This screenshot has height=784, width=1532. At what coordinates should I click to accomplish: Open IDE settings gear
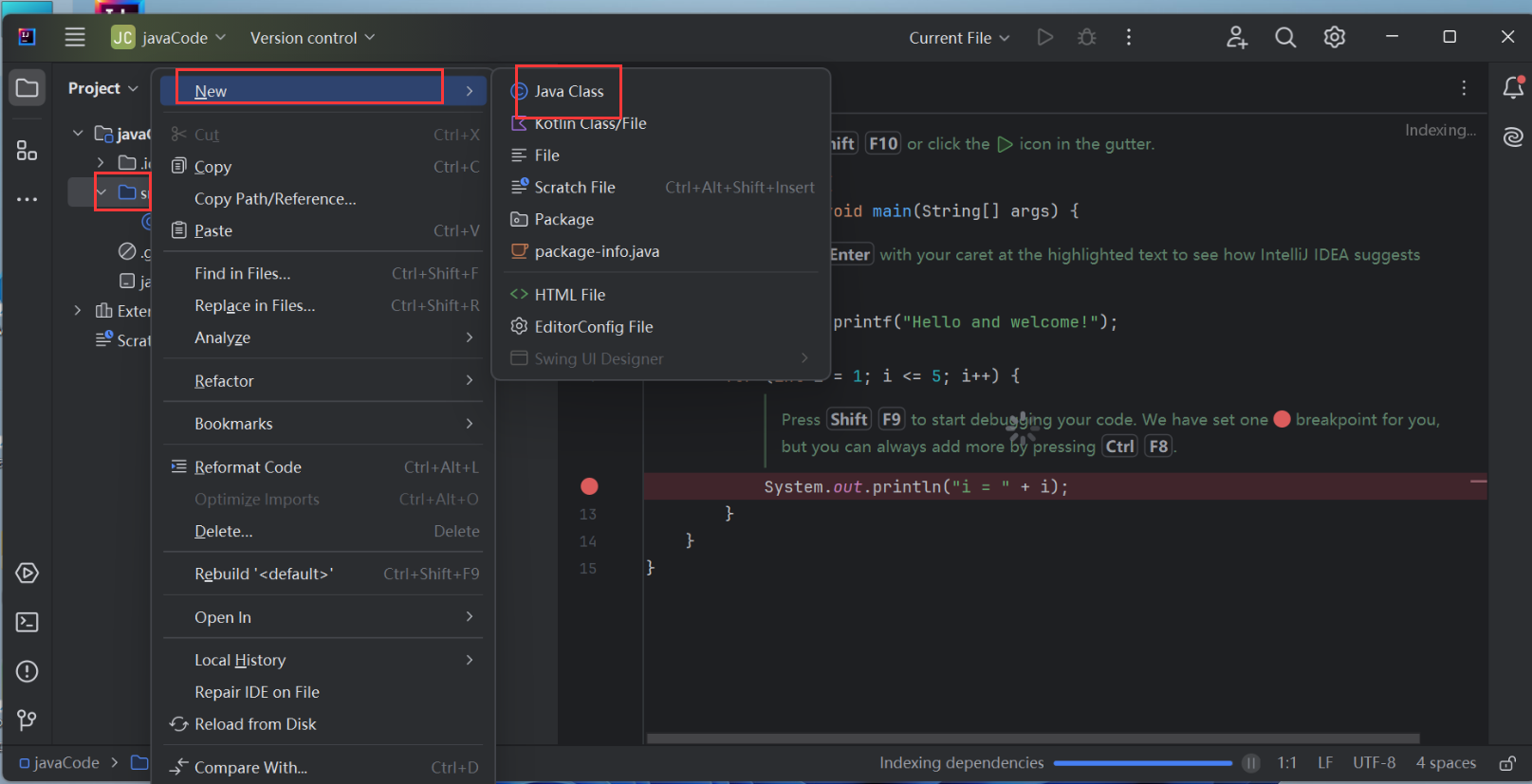1335,37
